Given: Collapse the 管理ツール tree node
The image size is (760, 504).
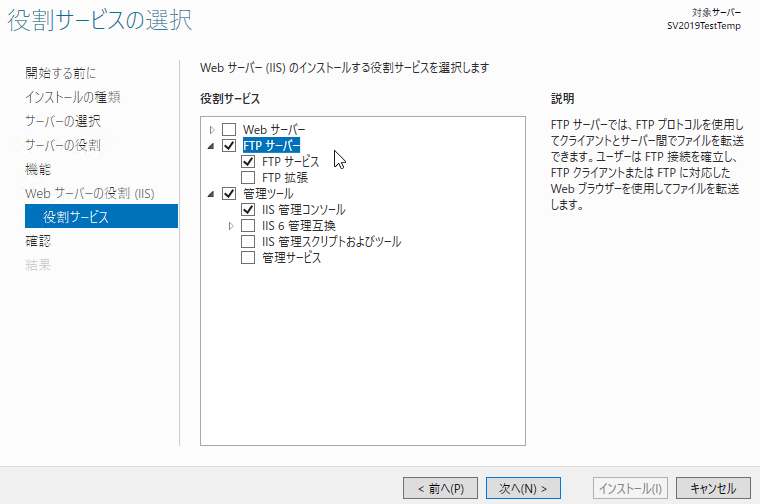Looking at the screenshot, I should click(x=211, y=194).
